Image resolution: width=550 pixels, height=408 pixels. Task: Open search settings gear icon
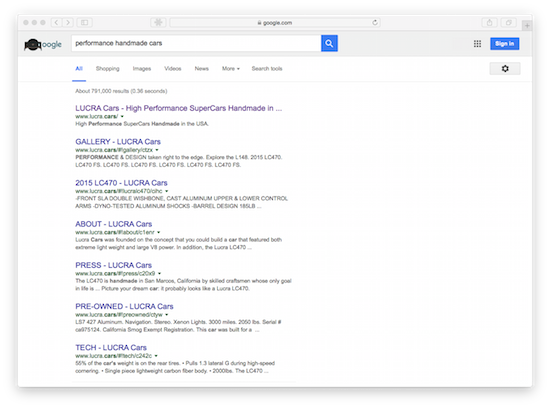[505, 68]
